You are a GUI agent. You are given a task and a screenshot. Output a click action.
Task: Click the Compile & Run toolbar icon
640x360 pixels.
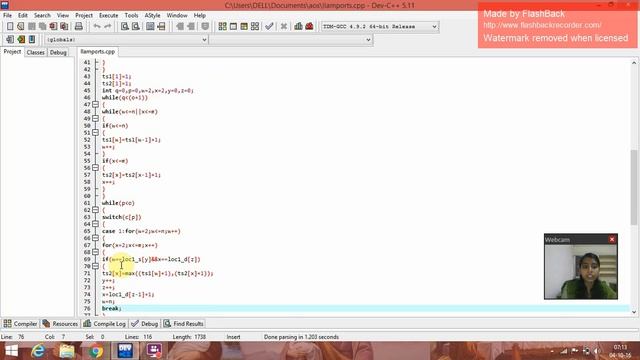244,27
